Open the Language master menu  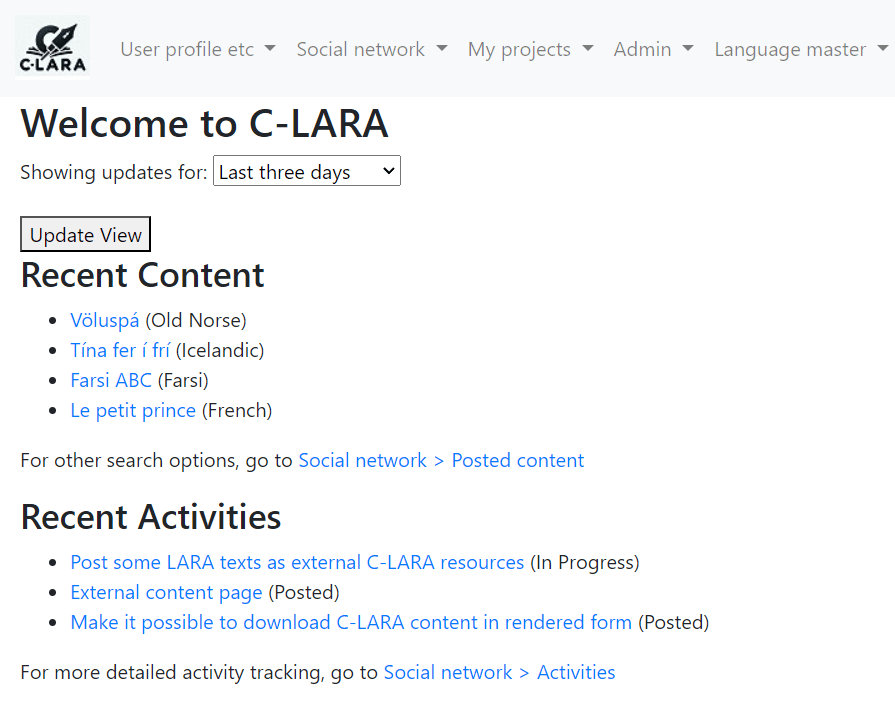[x=801, y=49]
